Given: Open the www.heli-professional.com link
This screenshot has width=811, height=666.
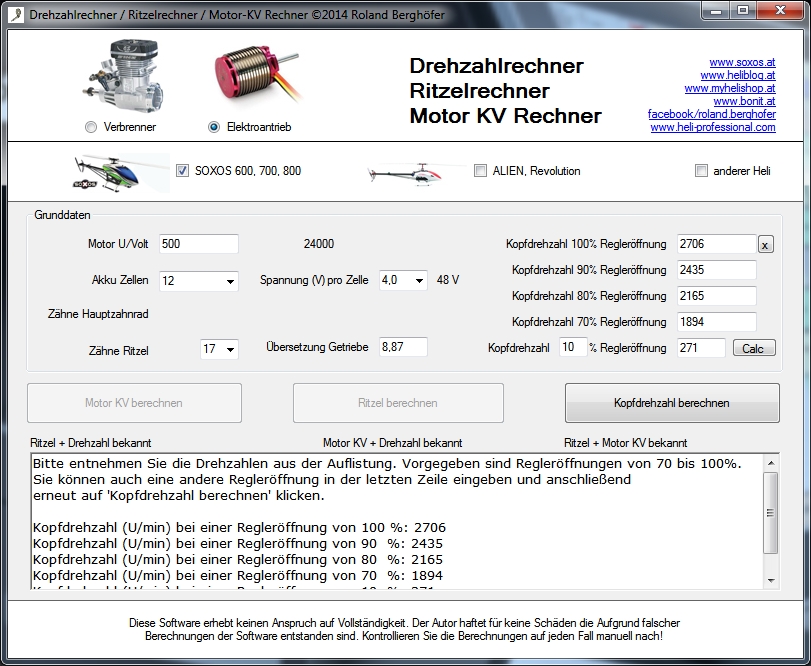Looking at the screenshot, I should tap(713, 127).
